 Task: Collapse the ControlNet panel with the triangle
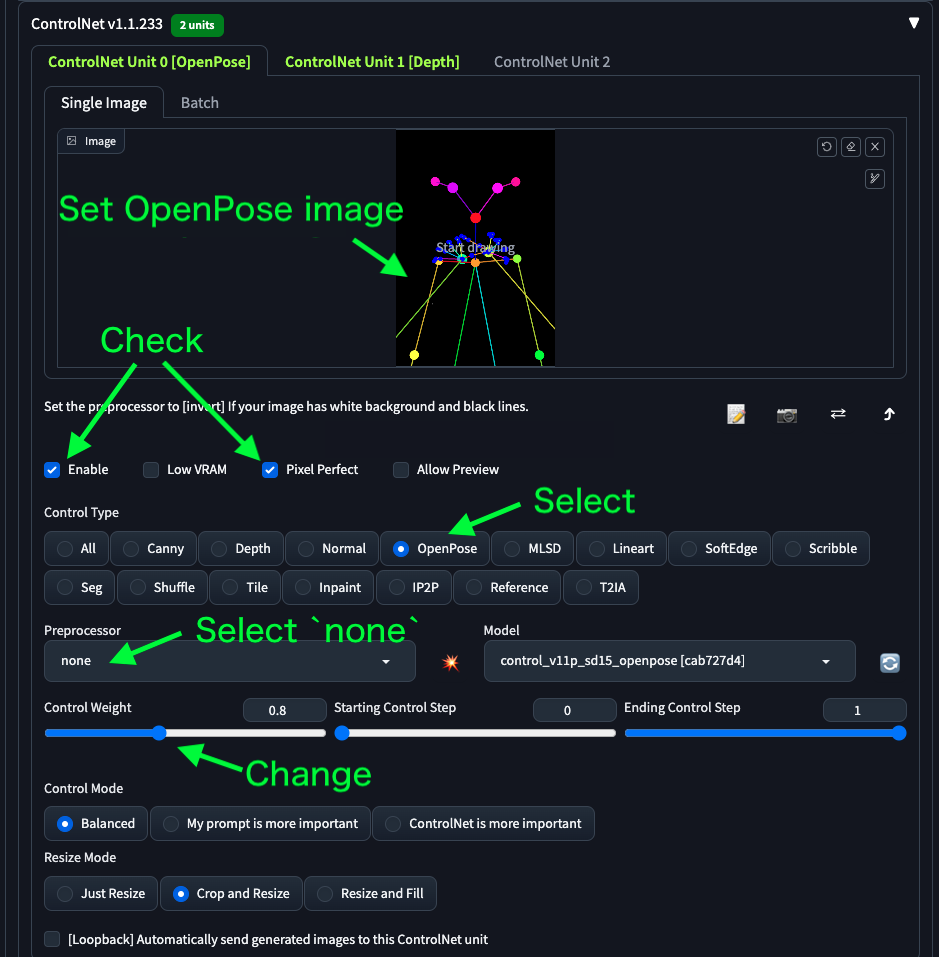click(913, 23)
